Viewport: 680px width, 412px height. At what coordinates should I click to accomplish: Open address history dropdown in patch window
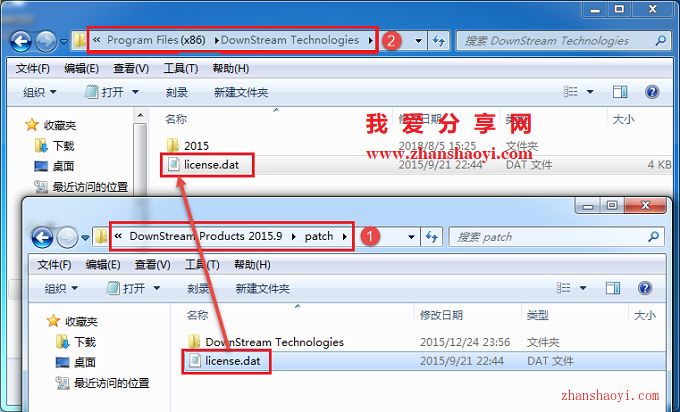412,237
